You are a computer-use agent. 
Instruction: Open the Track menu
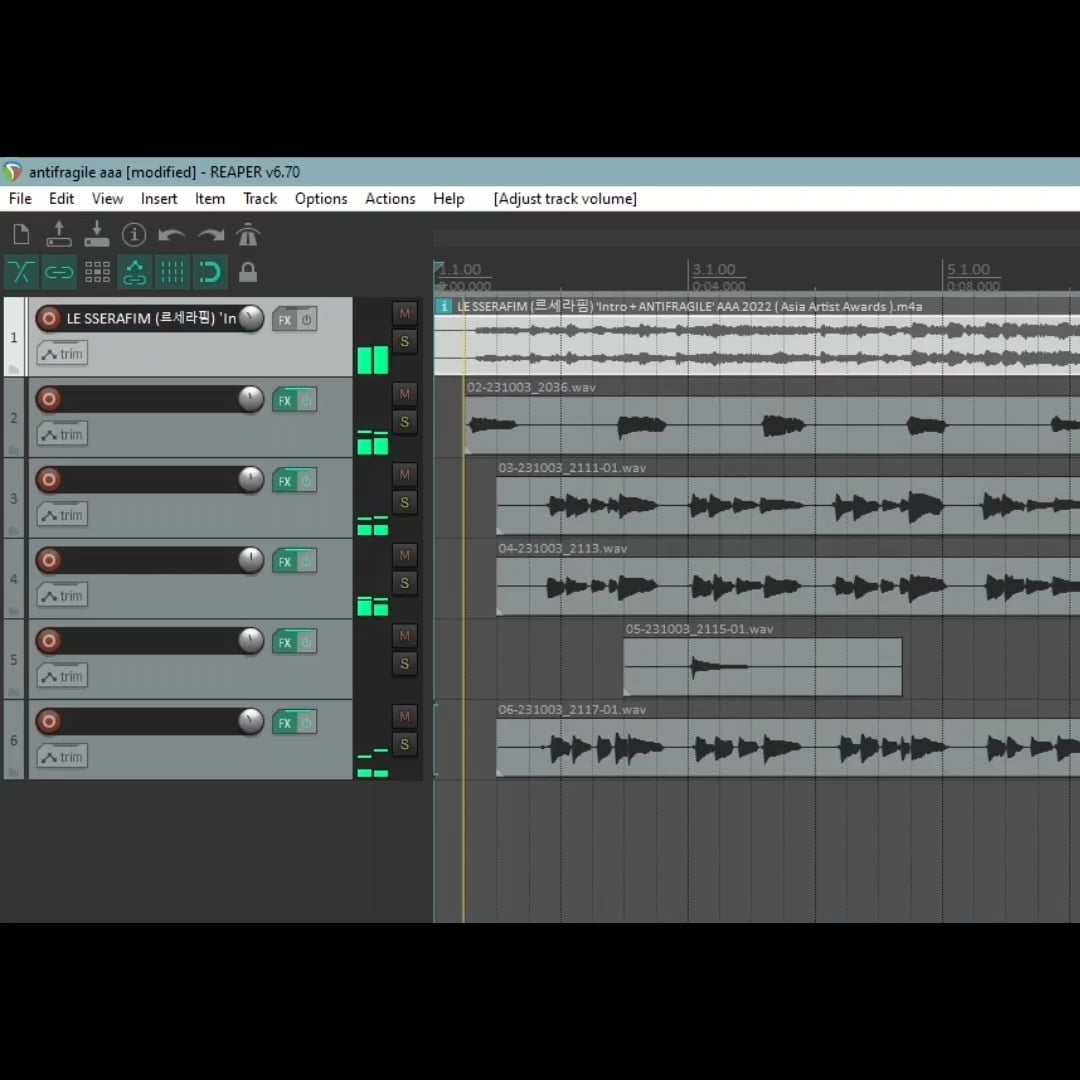260,199
